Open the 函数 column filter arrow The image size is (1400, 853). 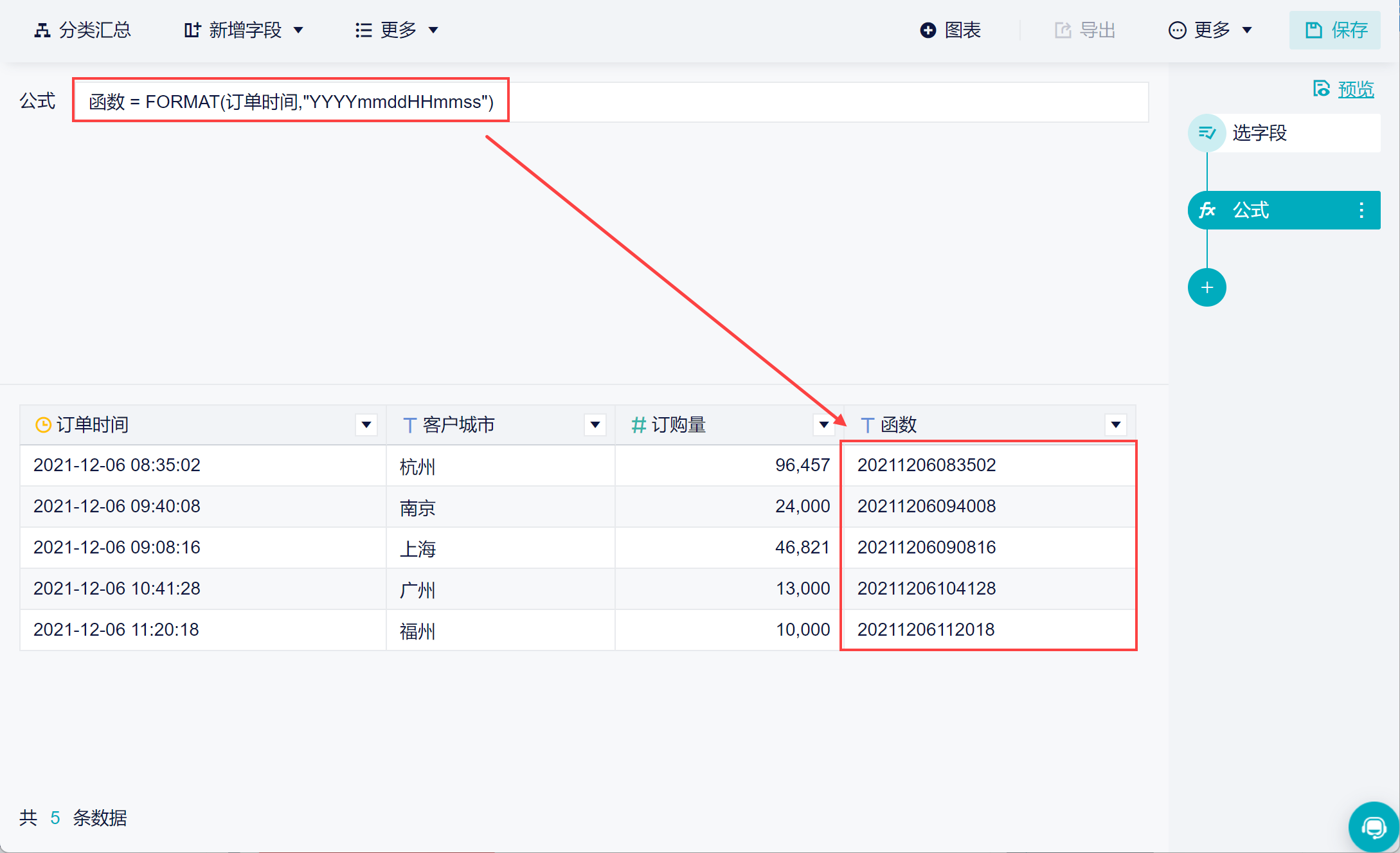pyautogui.click(x=1116, y=424)
